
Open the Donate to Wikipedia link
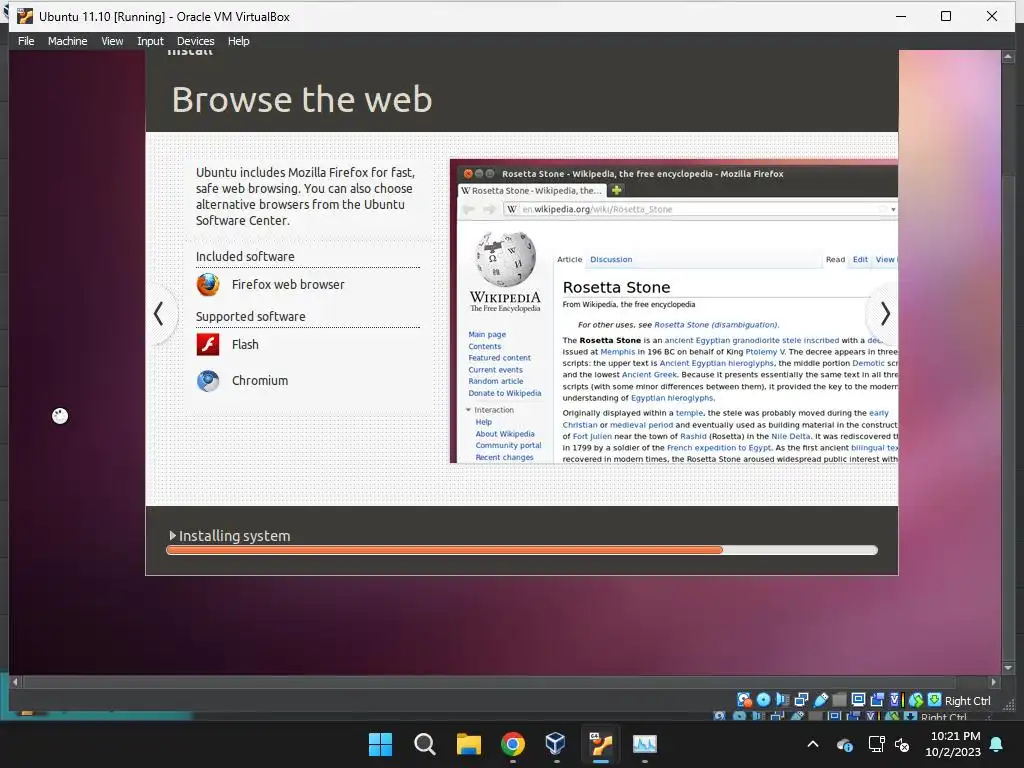coord(505,393)
